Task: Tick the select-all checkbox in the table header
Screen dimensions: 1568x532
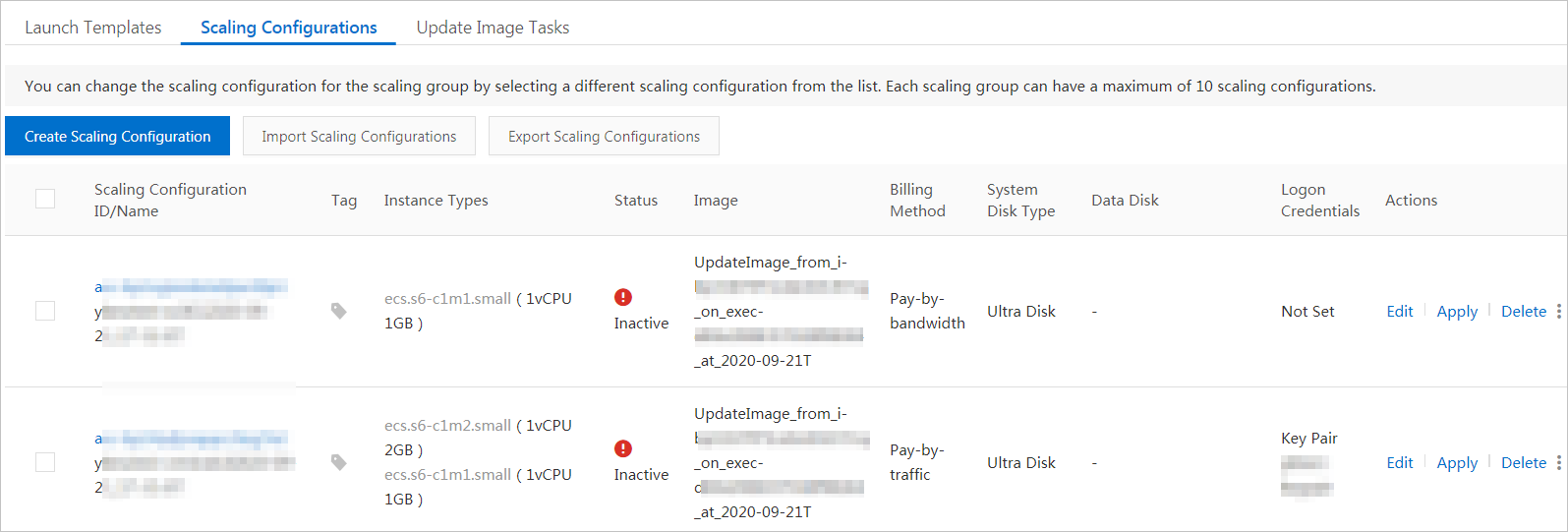Action: [45, 199]
